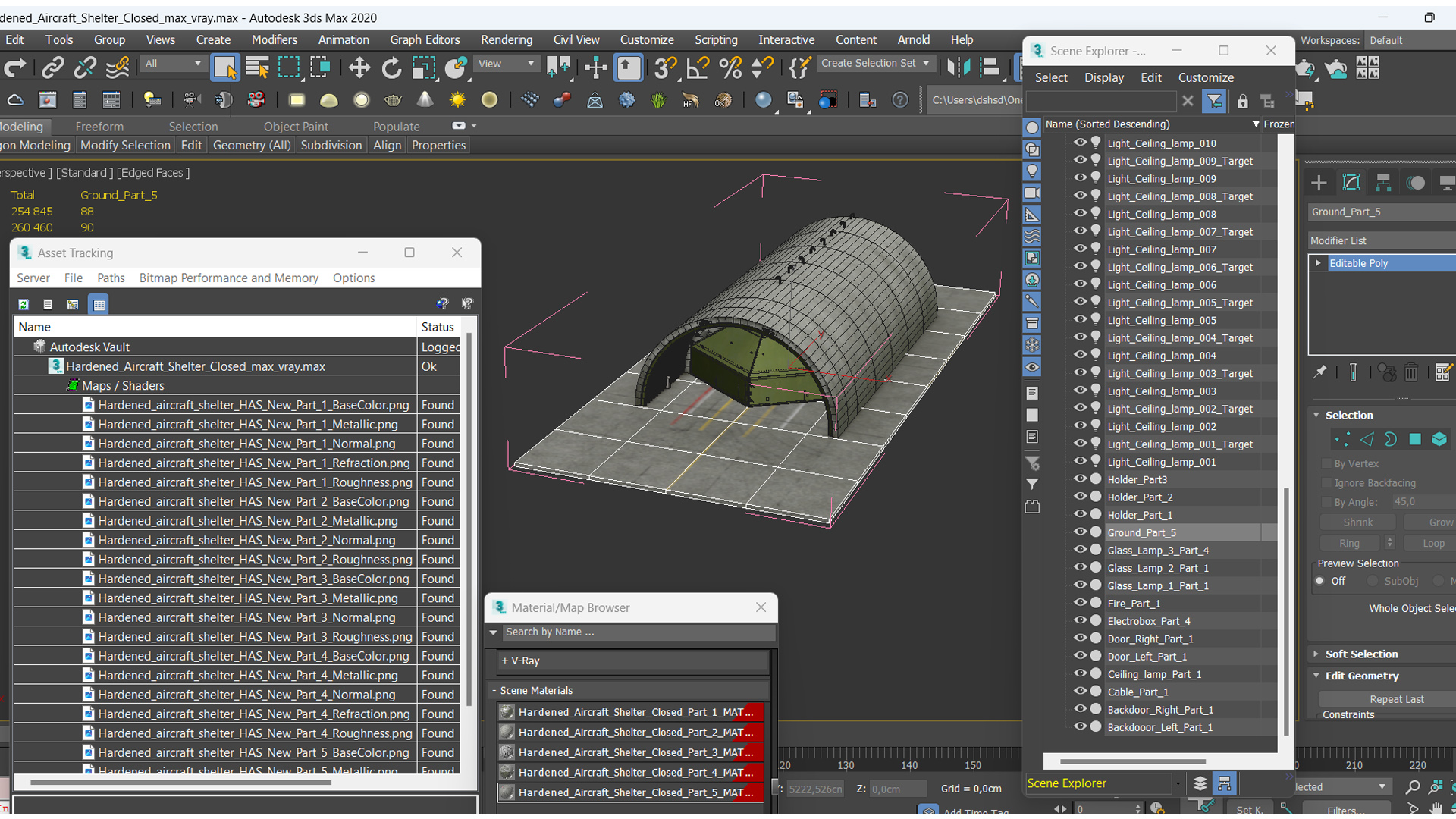The image size is (1456, 819).
Task: Open the Rendering menu
Action: point(506,39)
